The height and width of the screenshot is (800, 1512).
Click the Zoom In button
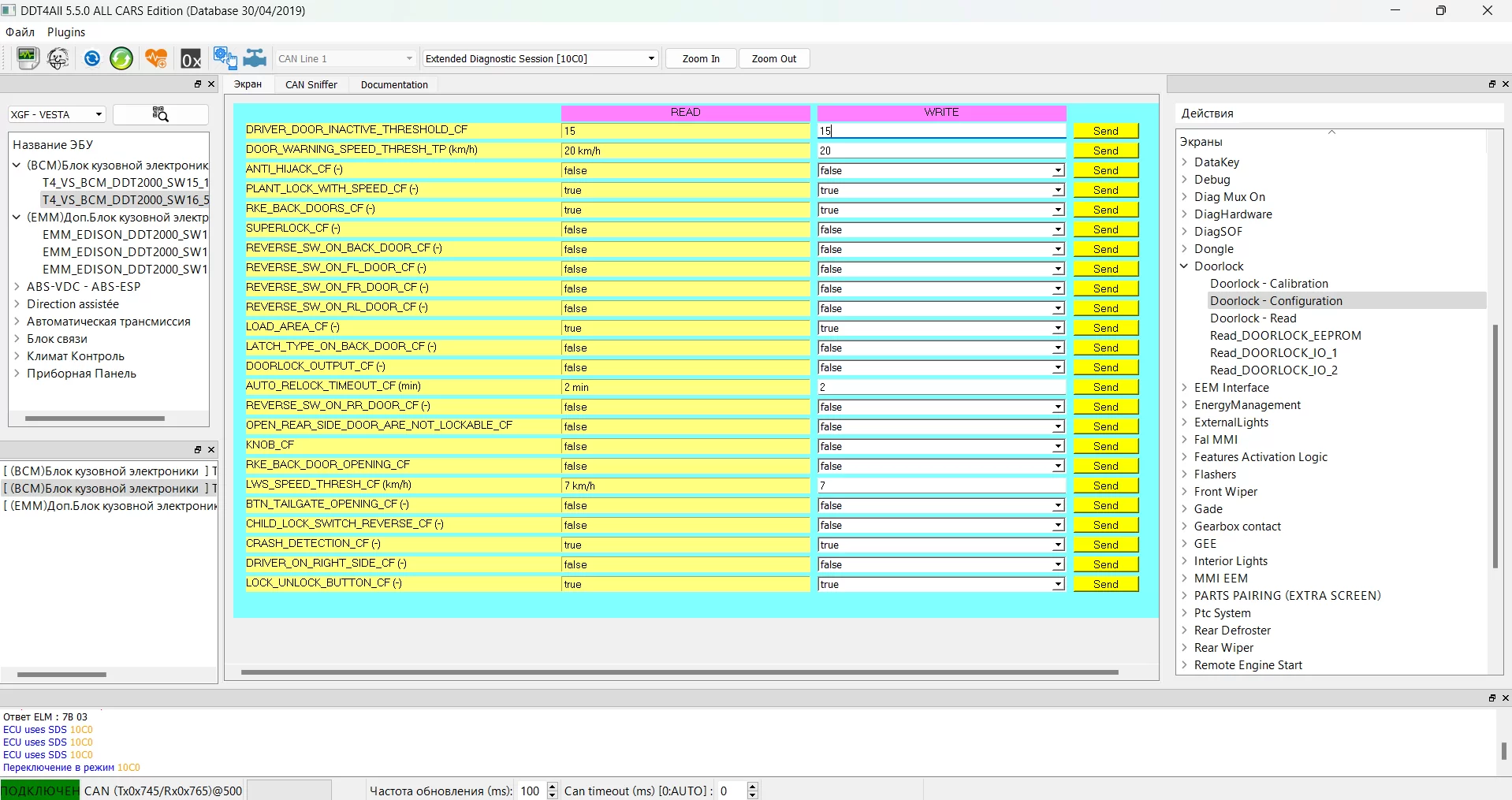point(700,58)
